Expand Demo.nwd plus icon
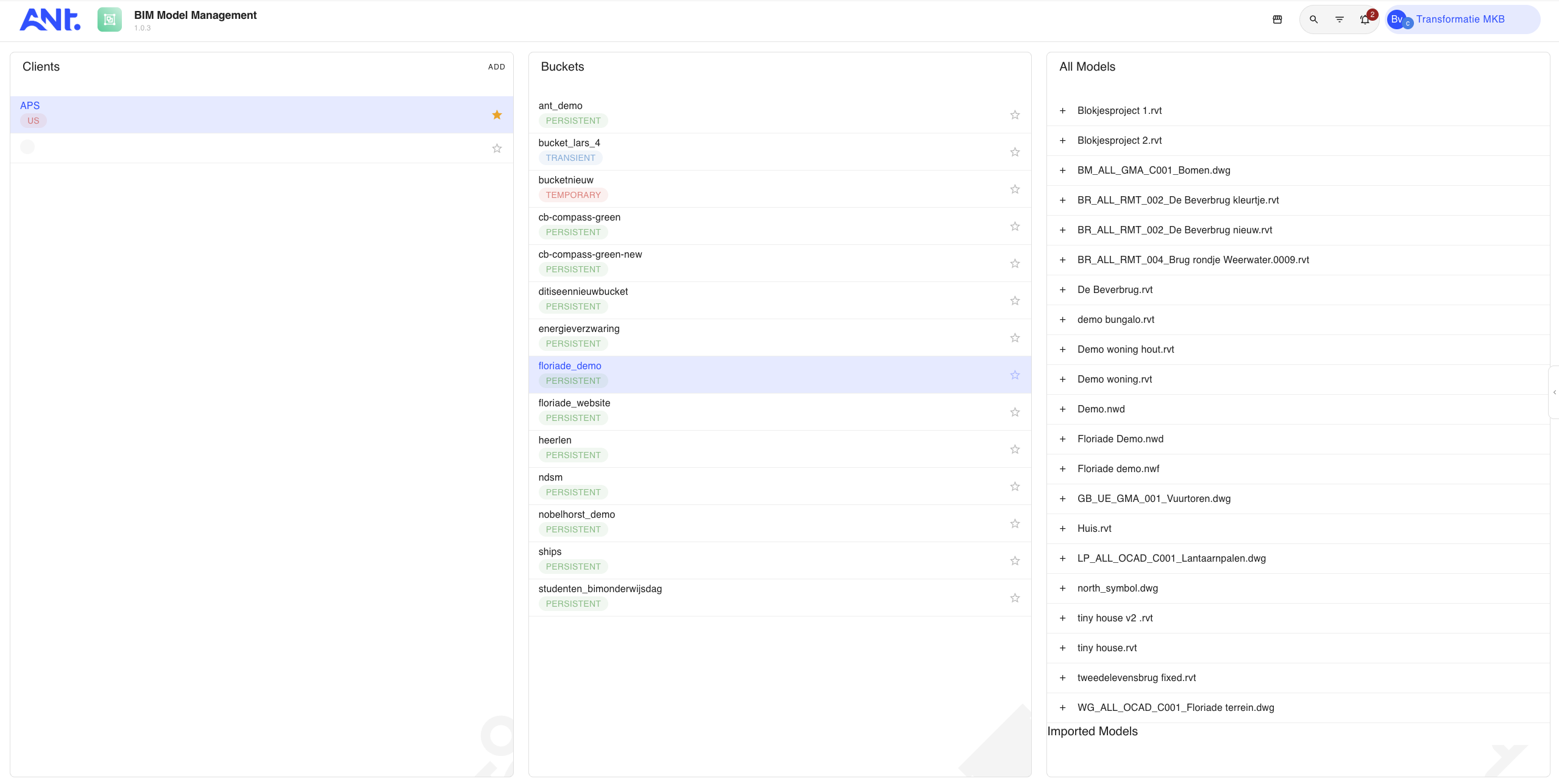 pos(1063,409)
